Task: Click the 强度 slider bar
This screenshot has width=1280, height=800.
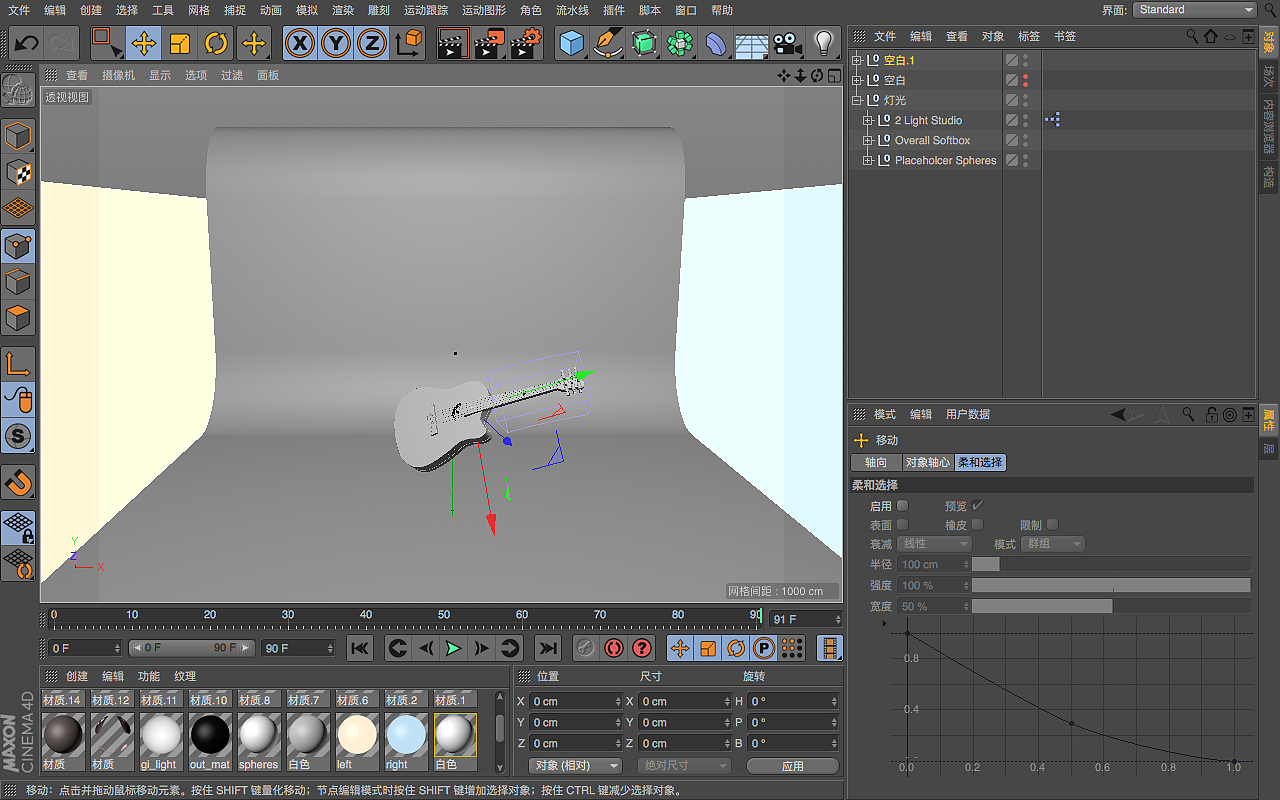Action: (x=1111, y=585)
